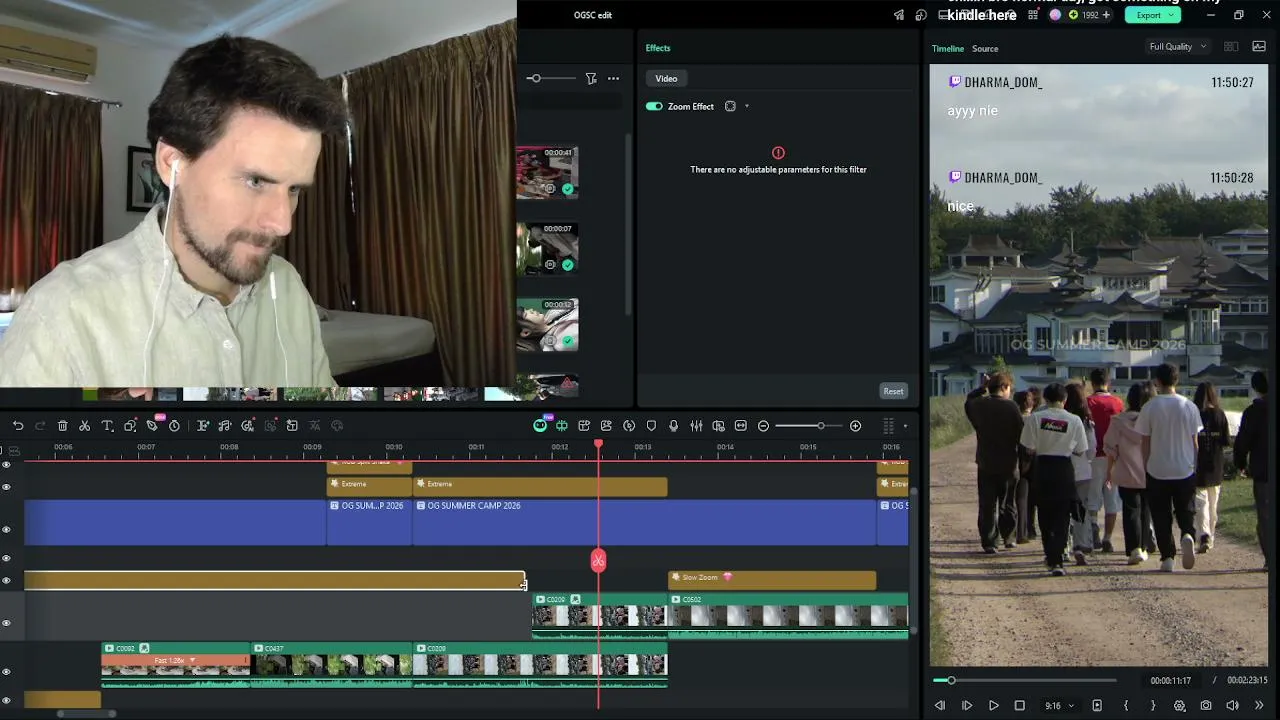This screenshot has height=720, width=1280.
Task: Take a snapshot with the camera icon
Action: coord(1206,706)
